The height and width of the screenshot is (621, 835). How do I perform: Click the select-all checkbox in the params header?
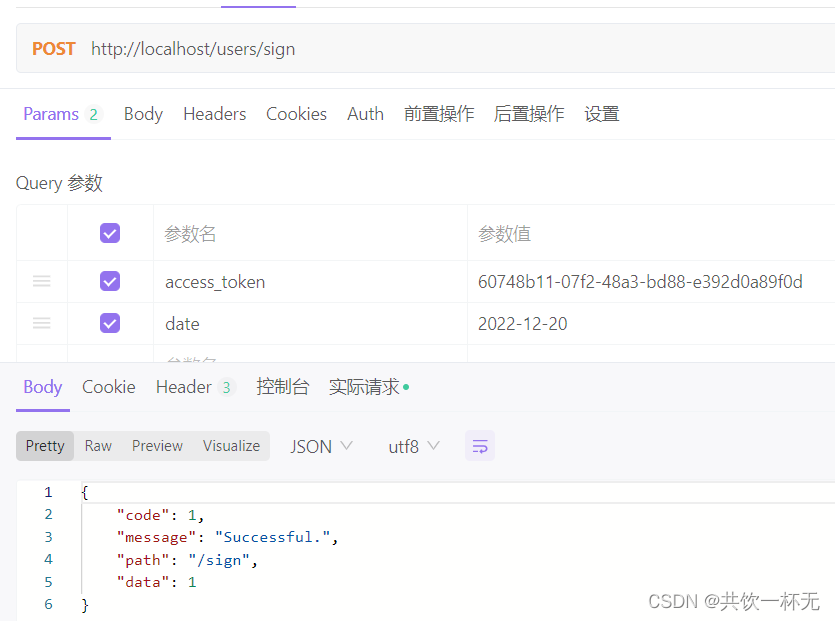coord(109,232)
